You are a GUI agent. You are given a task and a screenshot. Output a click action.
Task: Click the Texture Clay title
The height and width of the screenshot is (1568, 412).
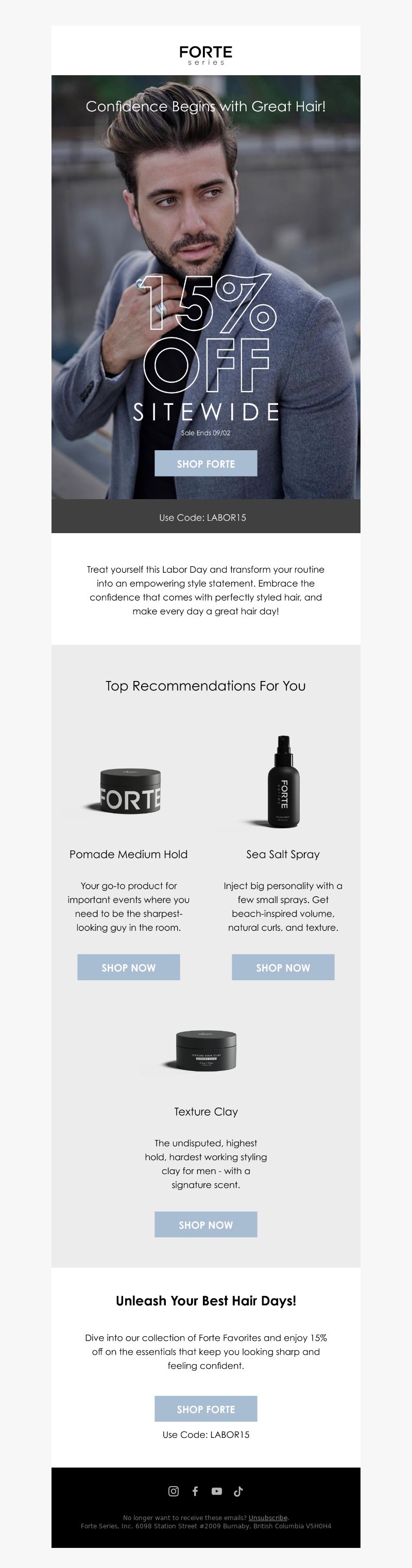(x=205, y=1112)
